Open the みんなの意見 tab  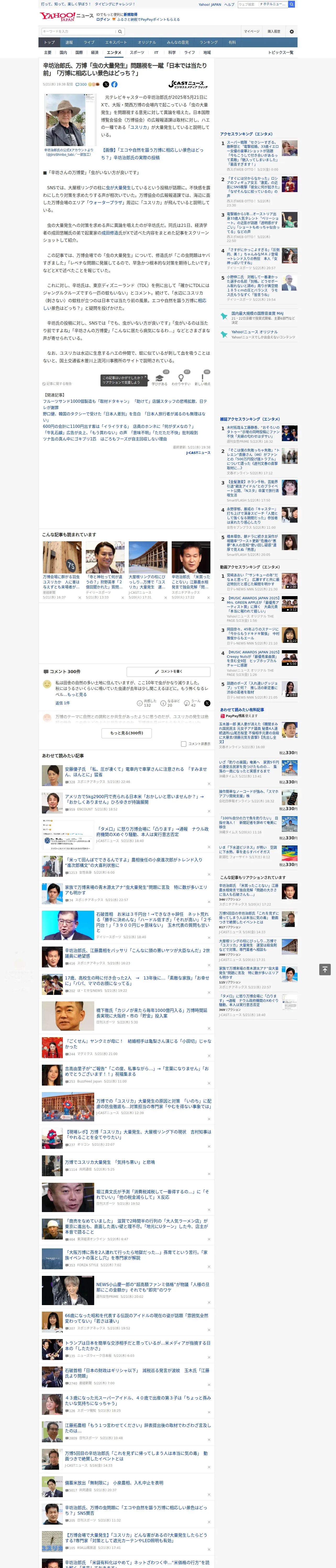point(178,43)
